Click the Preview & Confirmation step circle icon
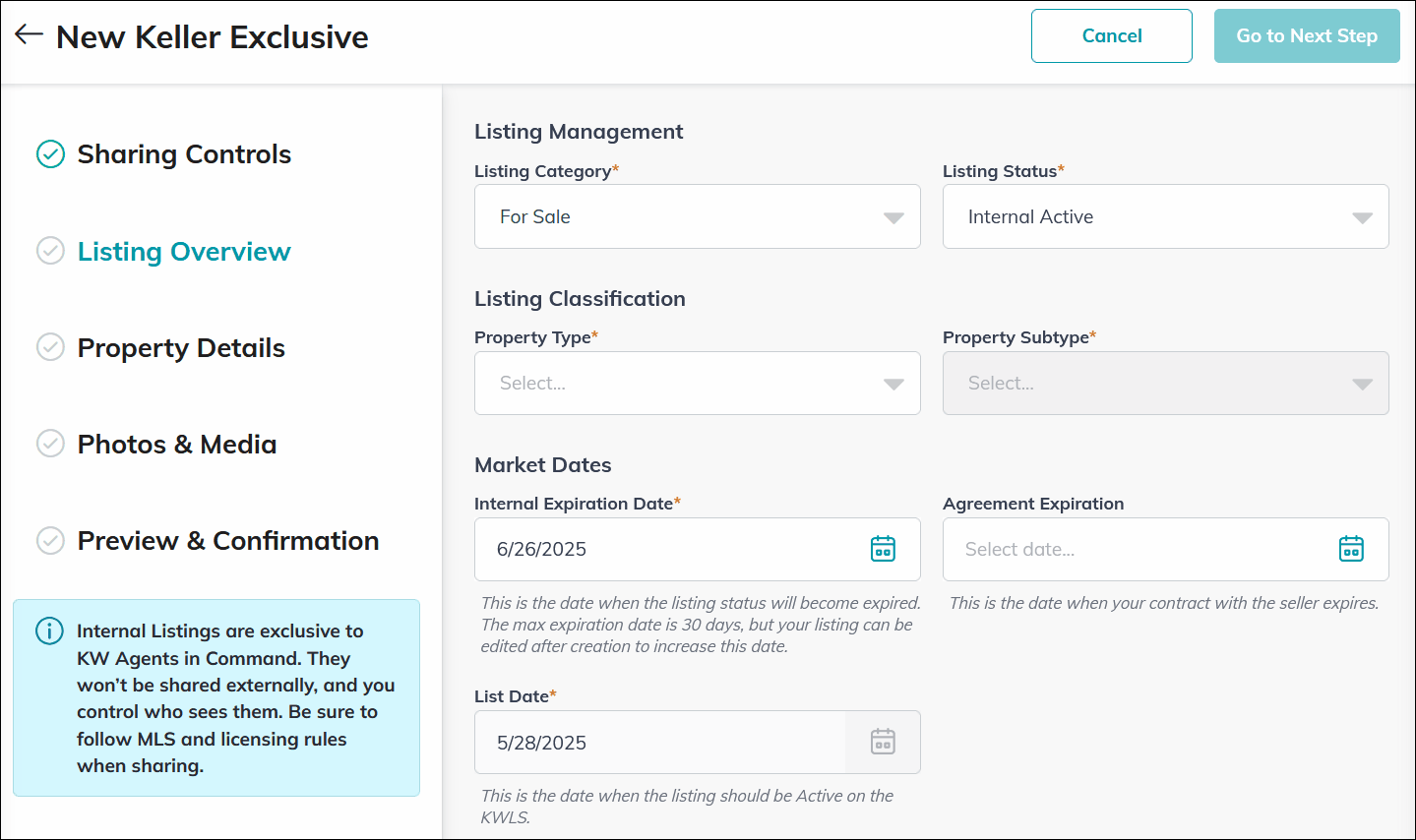Image resolution: width=1416 pixels, height=840 pixels. coord(50,540)
